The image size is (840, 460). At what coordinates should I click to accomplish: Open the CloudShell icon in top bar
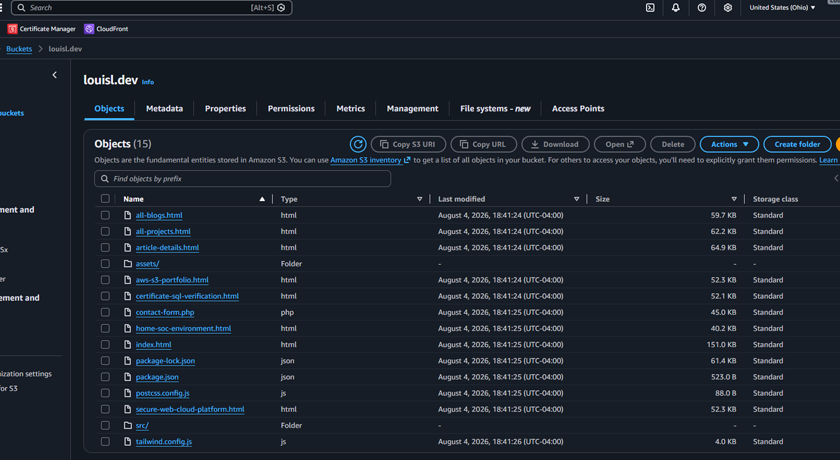650,7
